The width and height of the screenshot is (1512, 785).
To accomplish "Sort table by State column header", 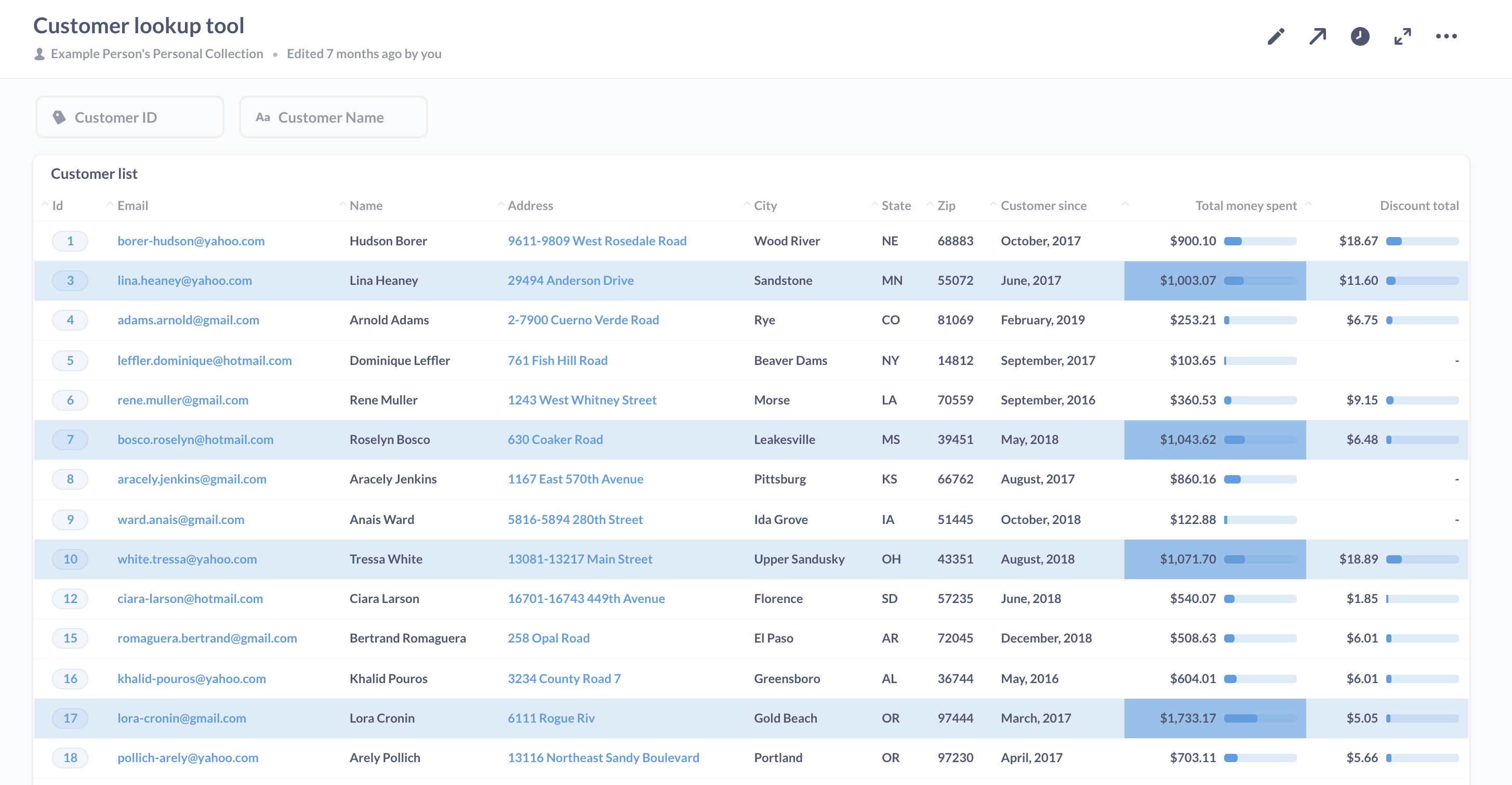I will 896,205.
